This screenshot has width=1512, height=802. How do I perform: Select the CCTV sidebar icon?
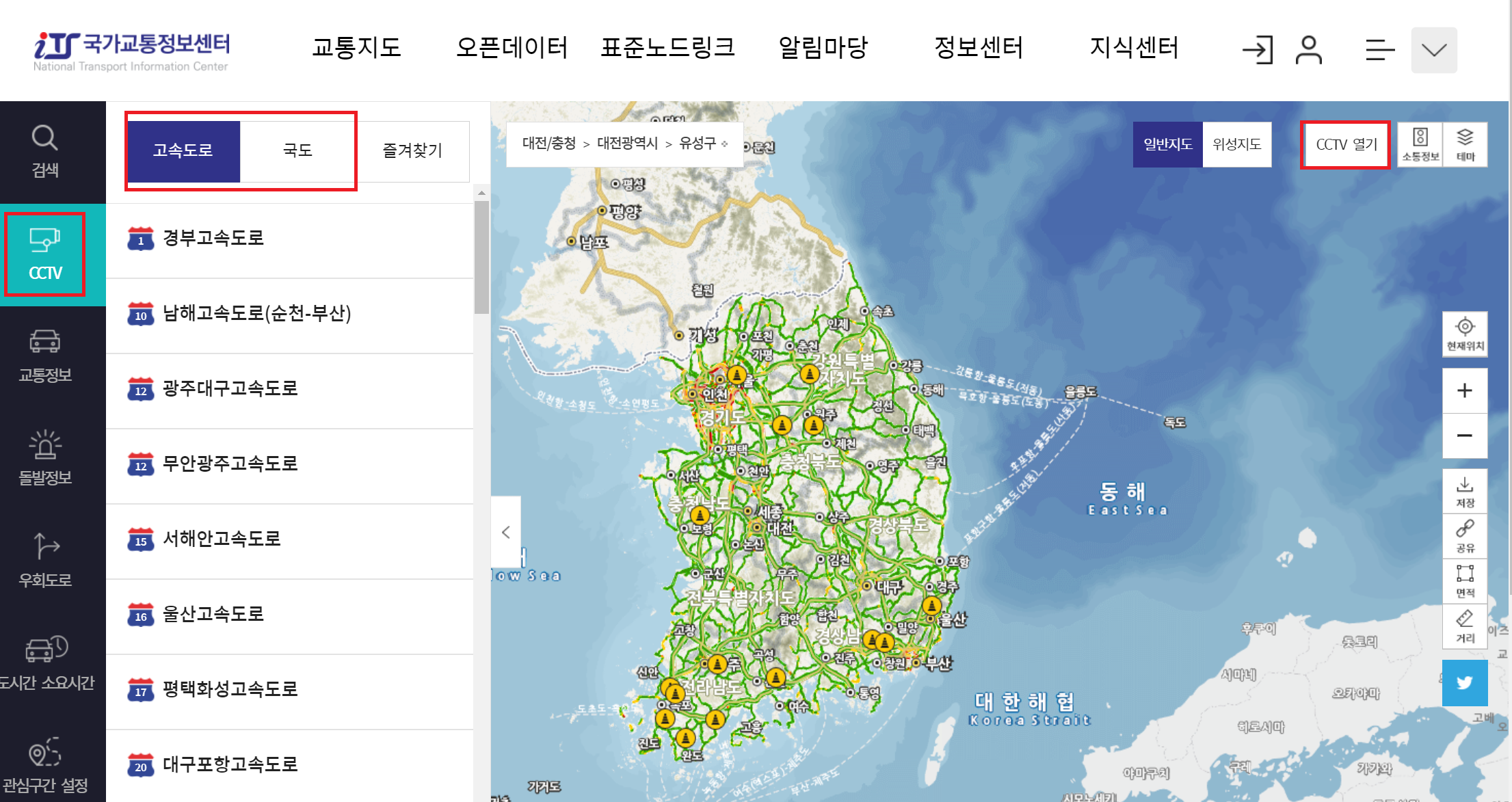pos(44,254)
